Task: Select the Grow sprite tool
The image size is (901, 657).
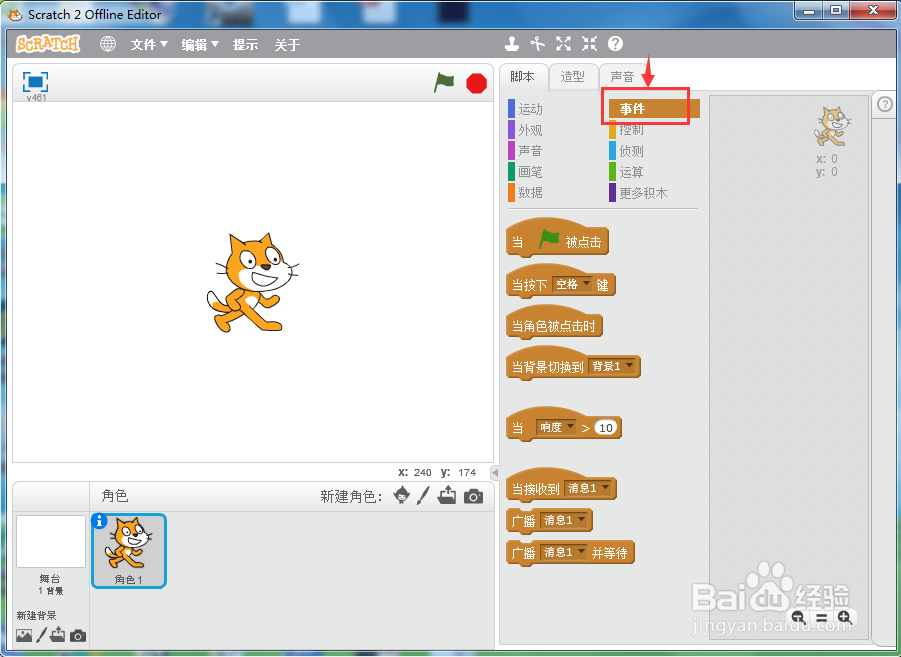Action: click(563, 44)
